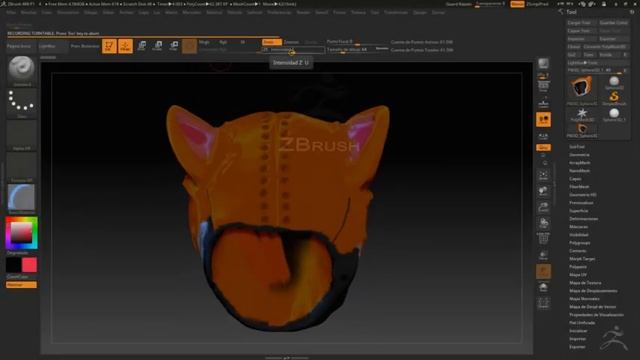Click the Zoom3D navigation icon
The height and width of the screenshot is (360, 640).
(x=543, y=207)
